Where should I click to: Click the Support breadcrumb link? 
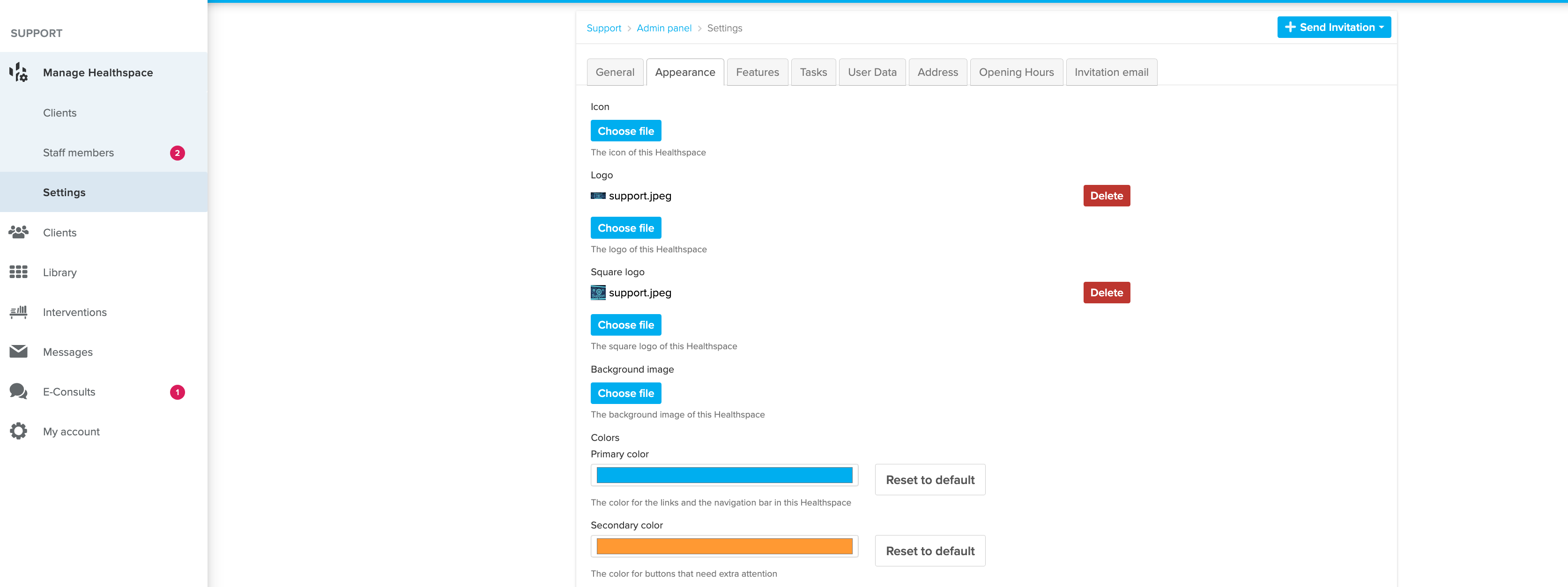604,28
